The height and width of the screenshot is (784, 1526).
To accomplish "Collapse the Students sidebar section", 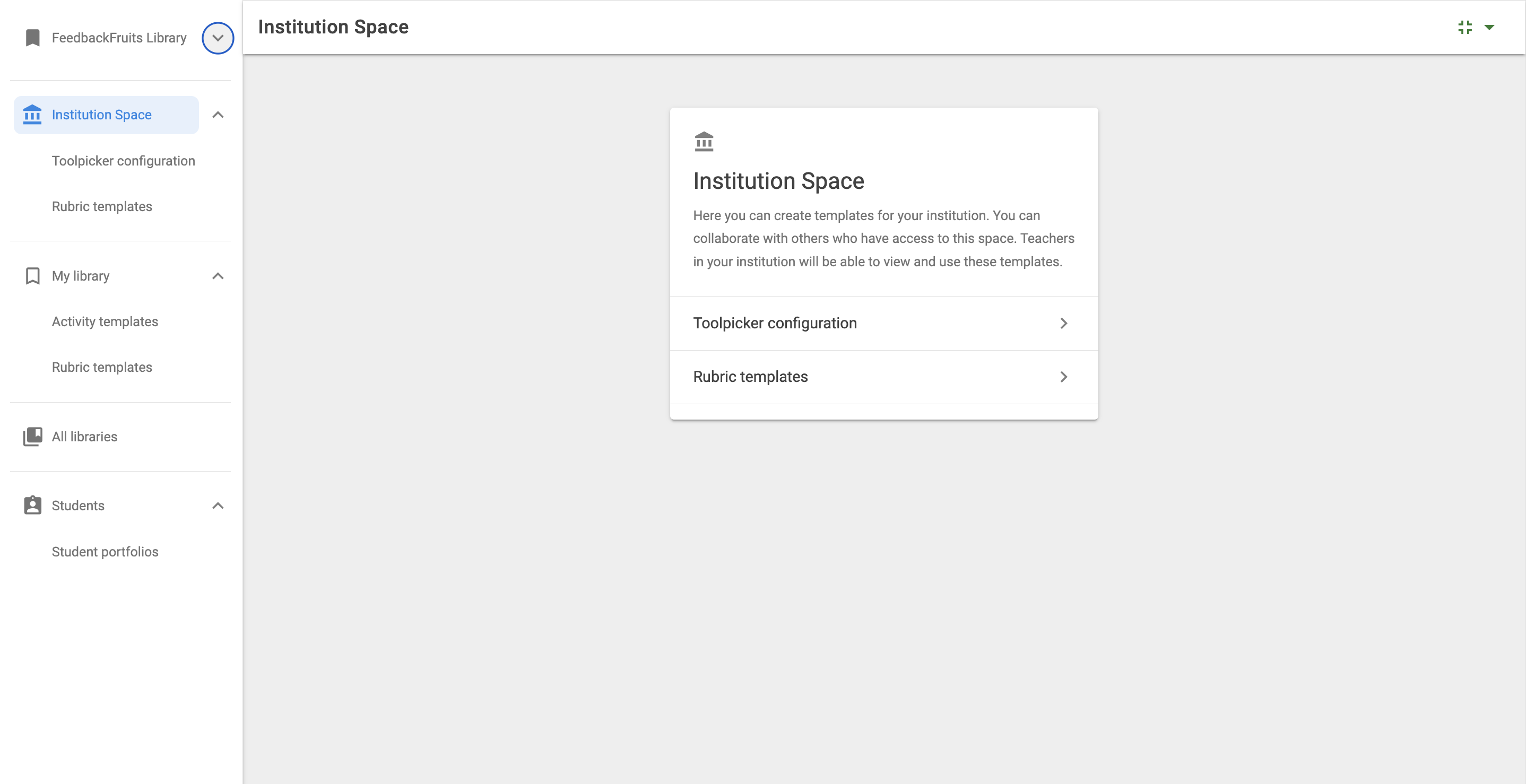I will click(x=218, y=506).
